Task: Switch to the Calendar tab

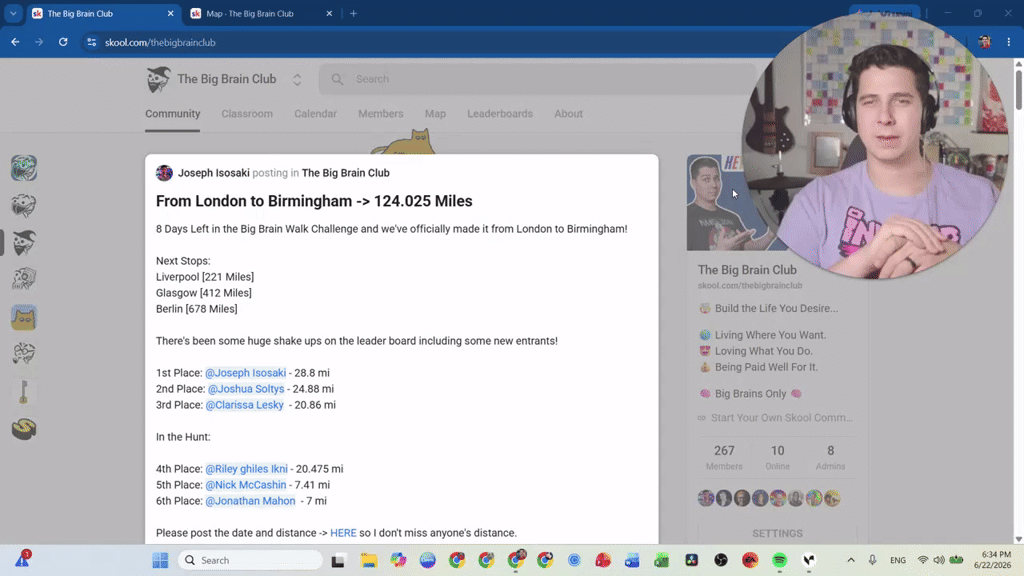Action: pos(315,114)
